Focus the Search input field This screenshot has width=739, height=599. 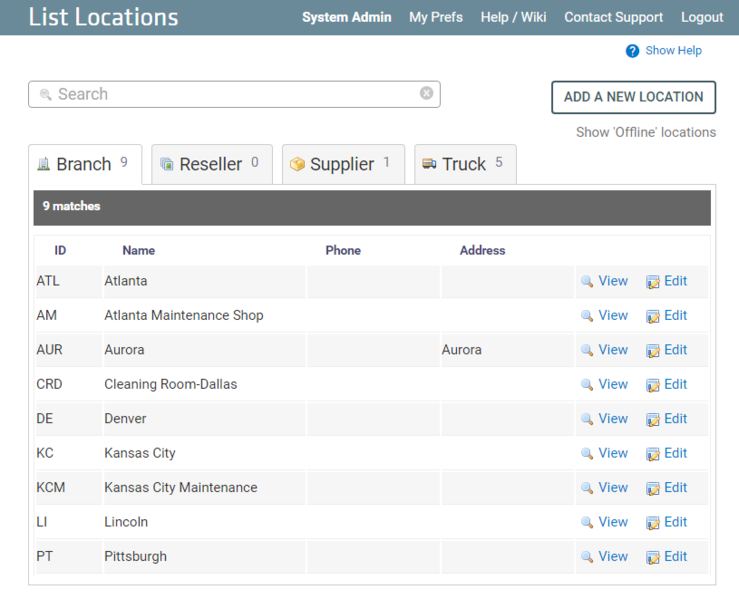pyautogui.click(x=234, y=94)
